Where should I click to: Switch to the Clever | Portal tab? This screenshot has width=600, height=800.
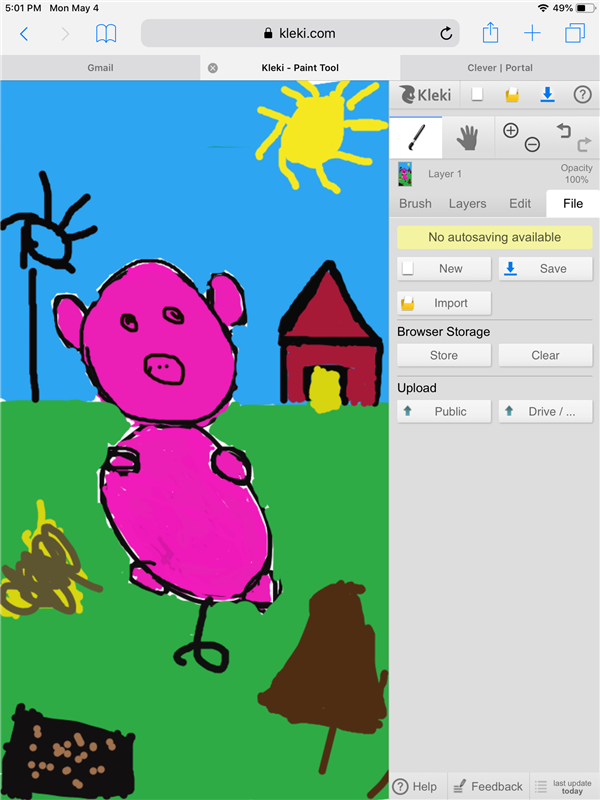(500, 68)
